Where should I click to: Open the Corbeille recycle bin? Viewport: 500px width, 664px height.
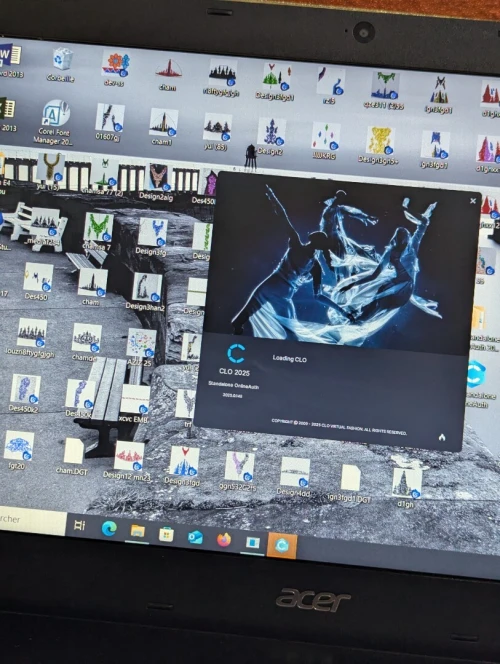pos(61,65)
